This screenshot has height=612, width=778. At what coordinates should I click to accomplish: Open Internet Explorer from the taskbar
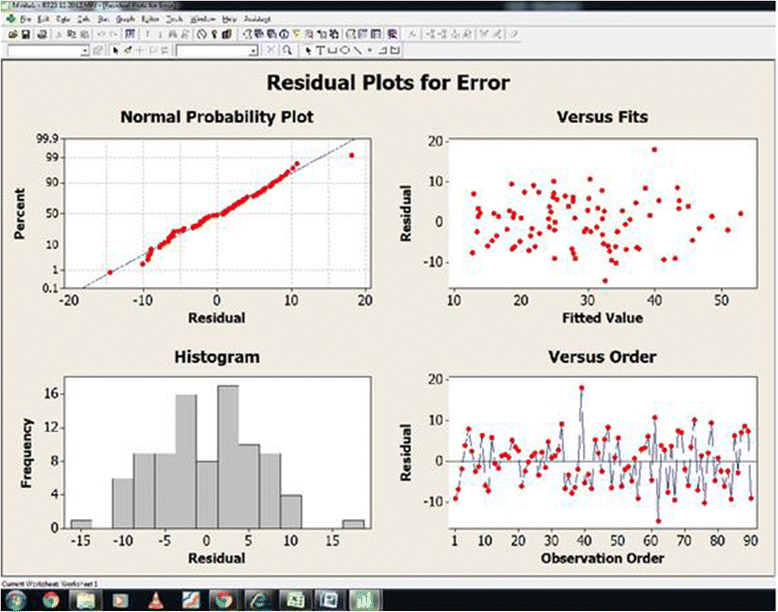point(259,601)
